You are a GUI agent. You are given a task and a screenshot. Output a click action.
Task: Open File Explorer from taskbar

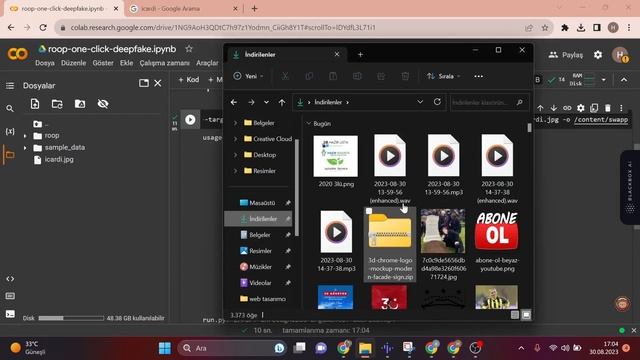(365, 348)
